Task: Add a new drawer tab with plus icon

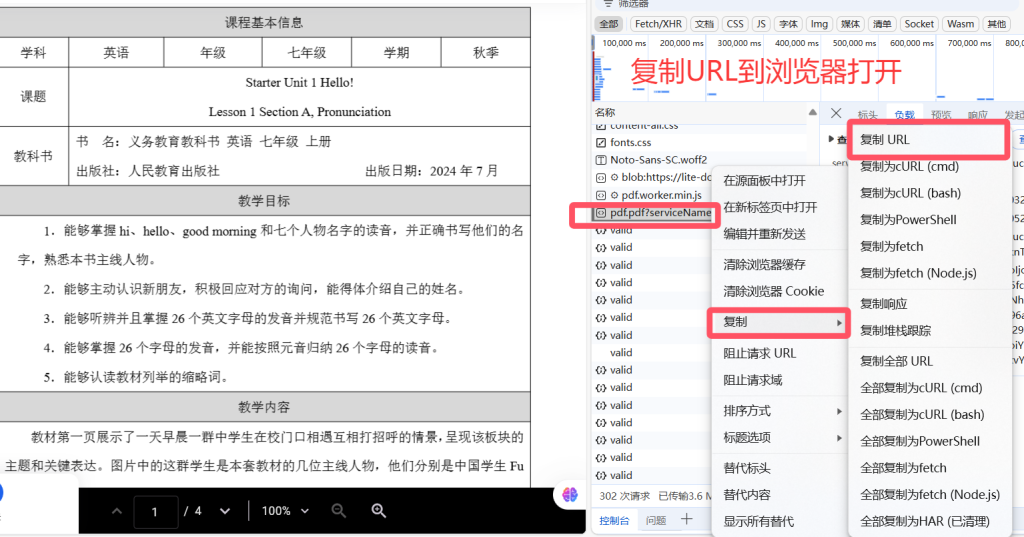Action: (x=686, y=519)
